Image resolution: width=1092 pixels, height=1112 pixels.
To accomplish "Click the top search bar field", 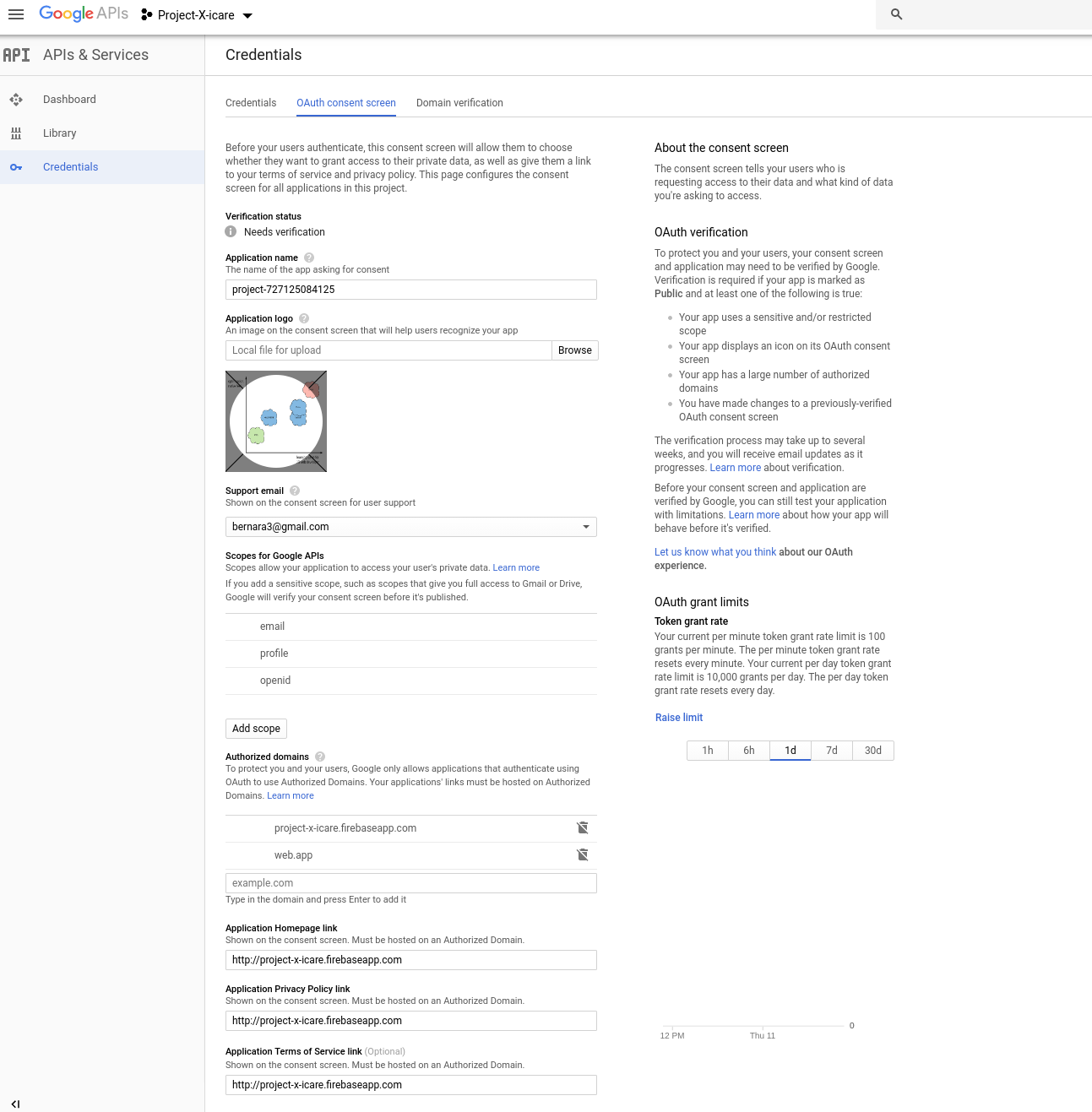I will click(984, 14).
